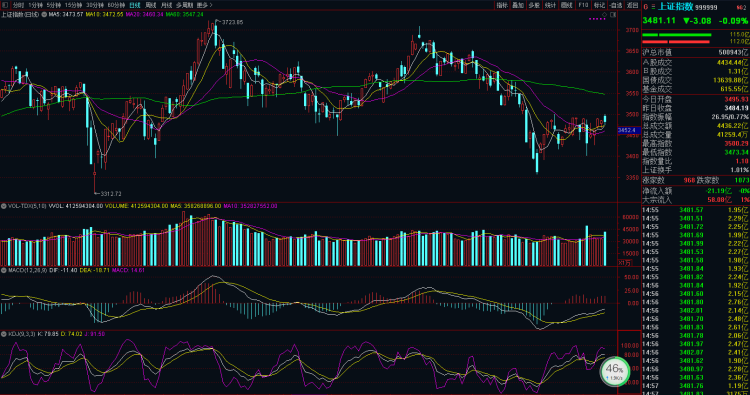Click the A股成交 row
Image resolution: width=750 pixels, height=395 pixels.
pos(695,63)
